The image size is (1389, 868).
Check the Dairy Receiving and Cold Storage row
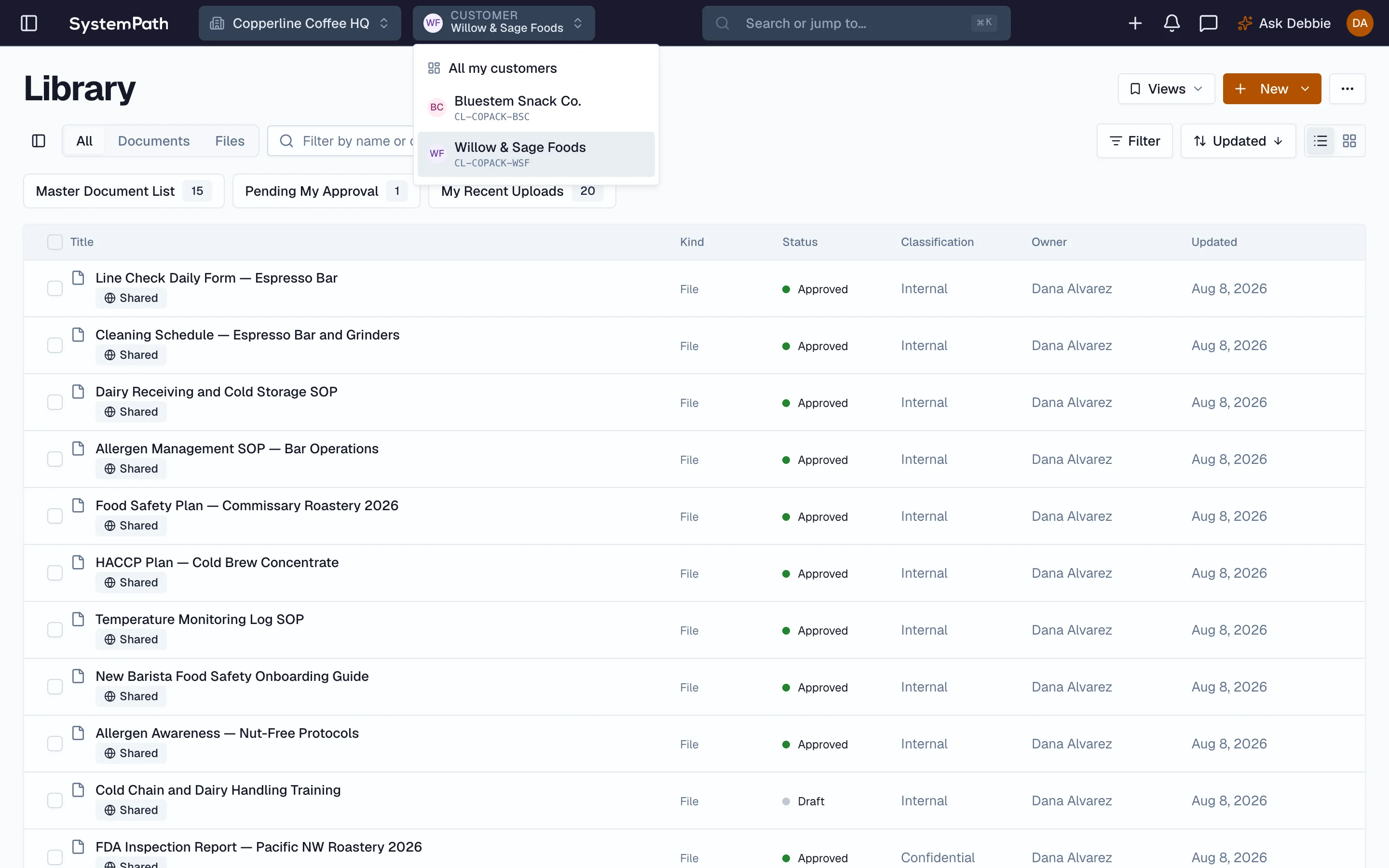[55, 402]
